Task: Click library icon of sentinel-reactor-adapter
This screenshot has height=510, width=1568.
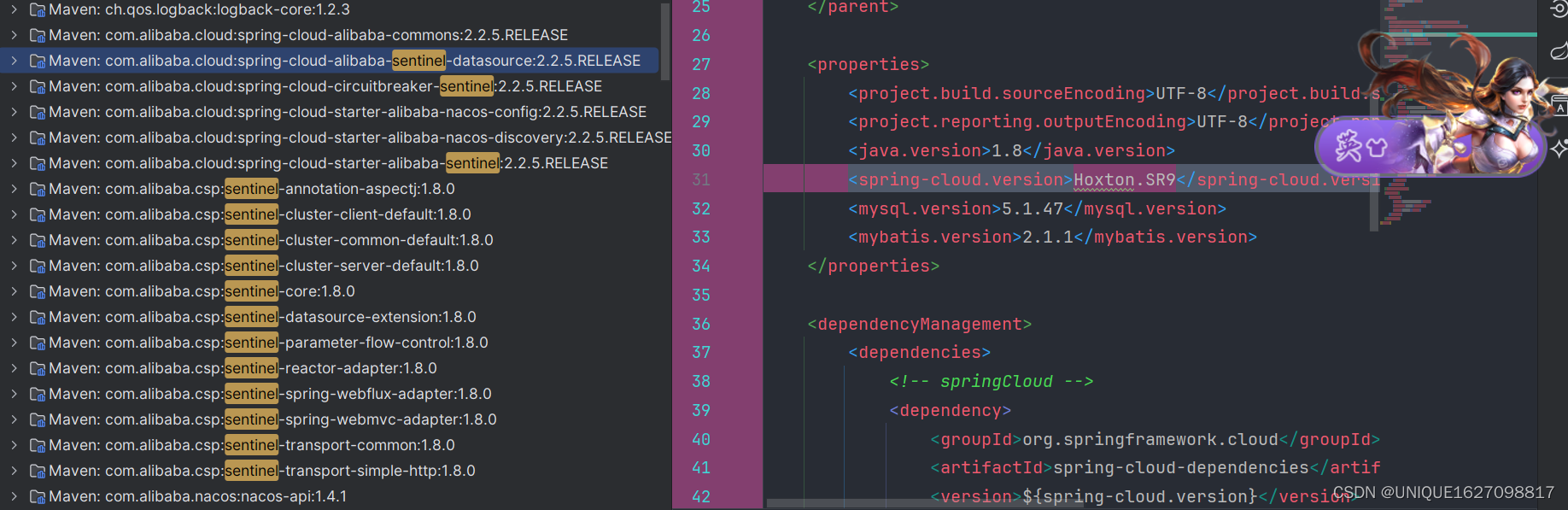Action: coord(38,368)
